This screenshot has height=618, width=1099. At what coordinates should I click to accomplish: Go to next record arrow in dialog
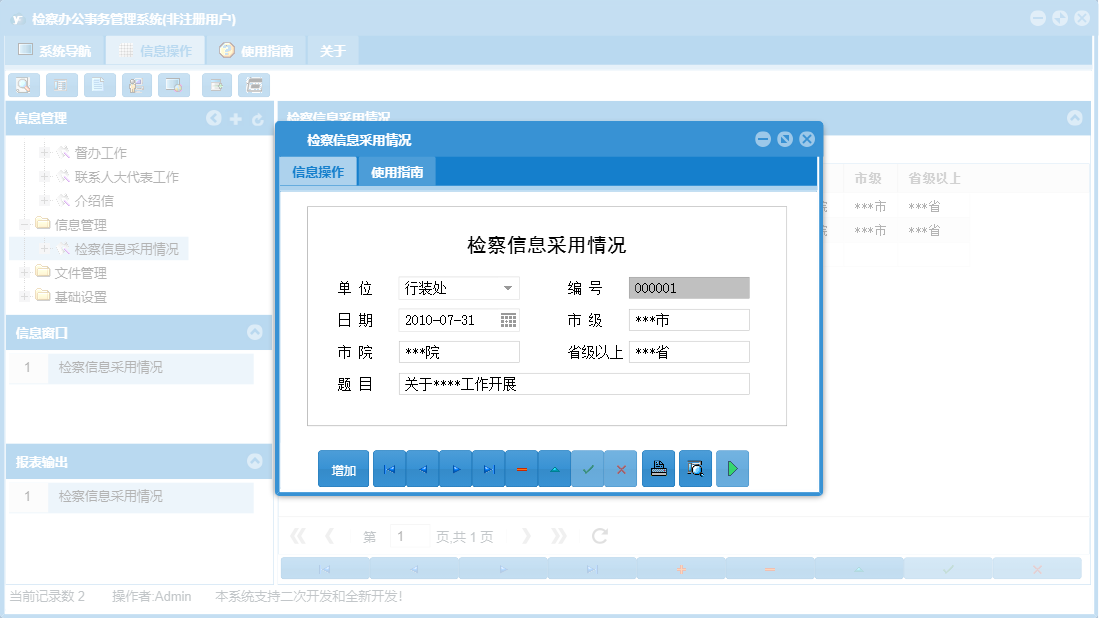(455, 468)
